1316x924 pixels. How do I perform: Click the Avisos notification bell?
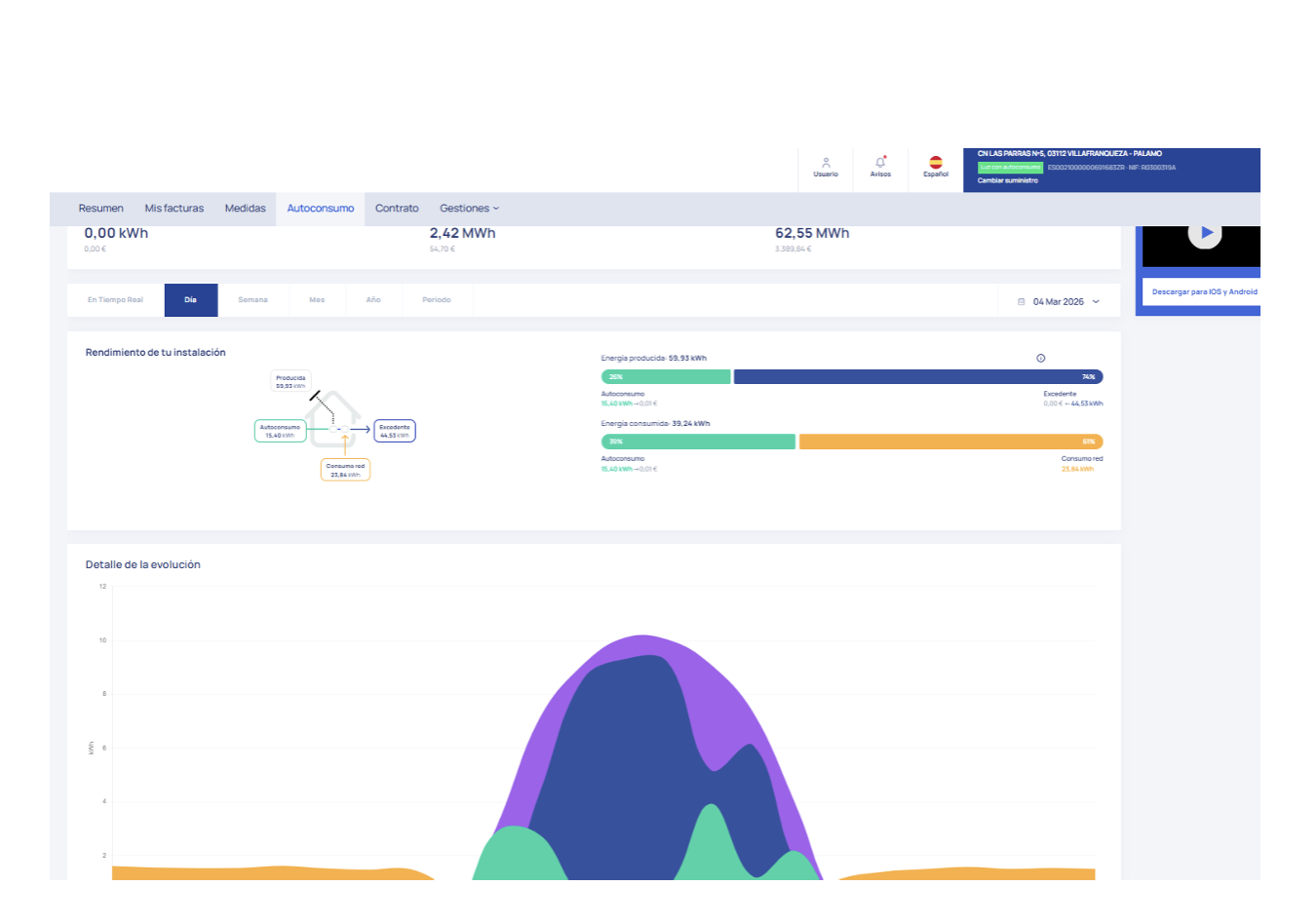(880, 163)
